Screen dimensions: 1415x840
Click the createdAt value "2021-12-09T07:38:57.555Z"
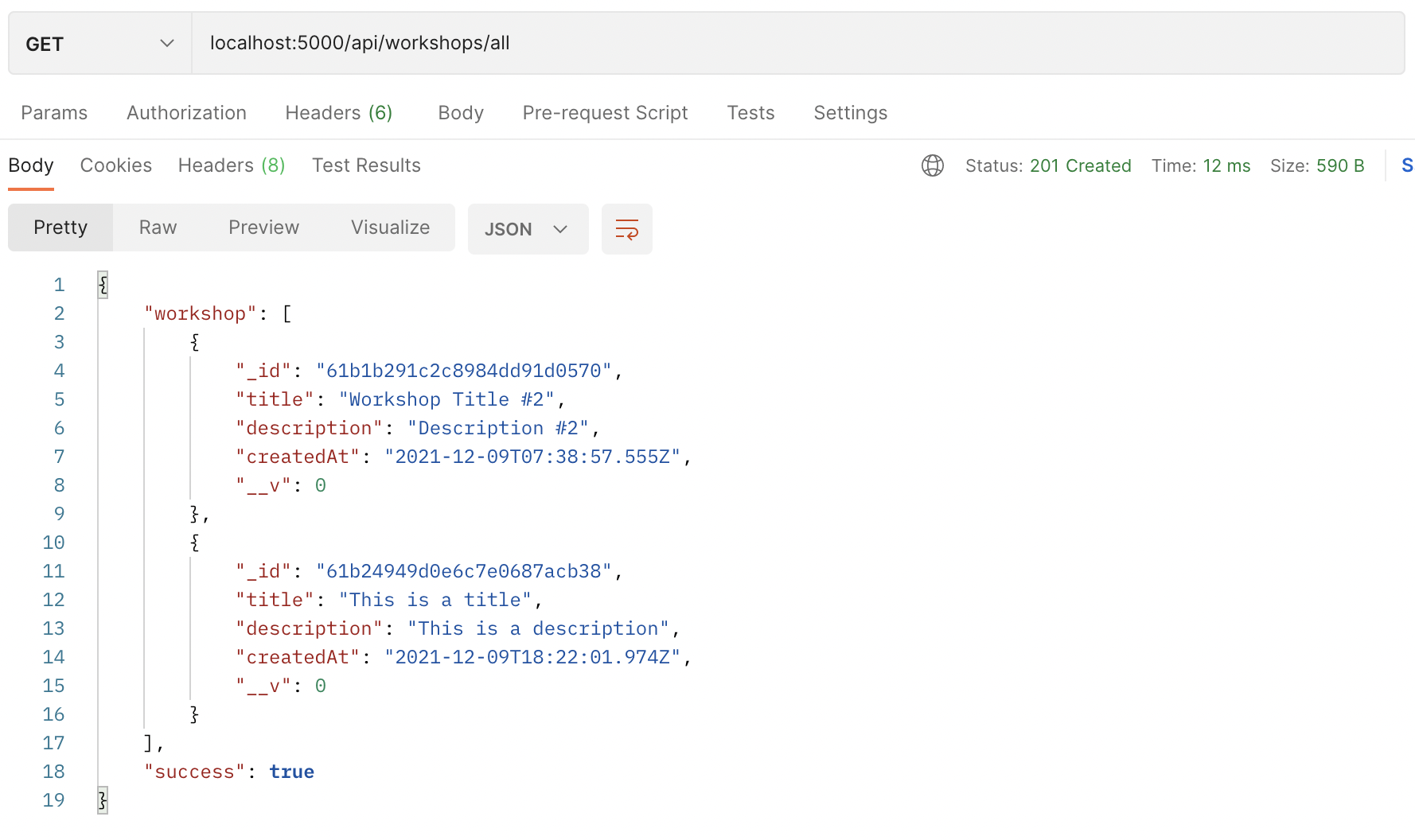532,457
